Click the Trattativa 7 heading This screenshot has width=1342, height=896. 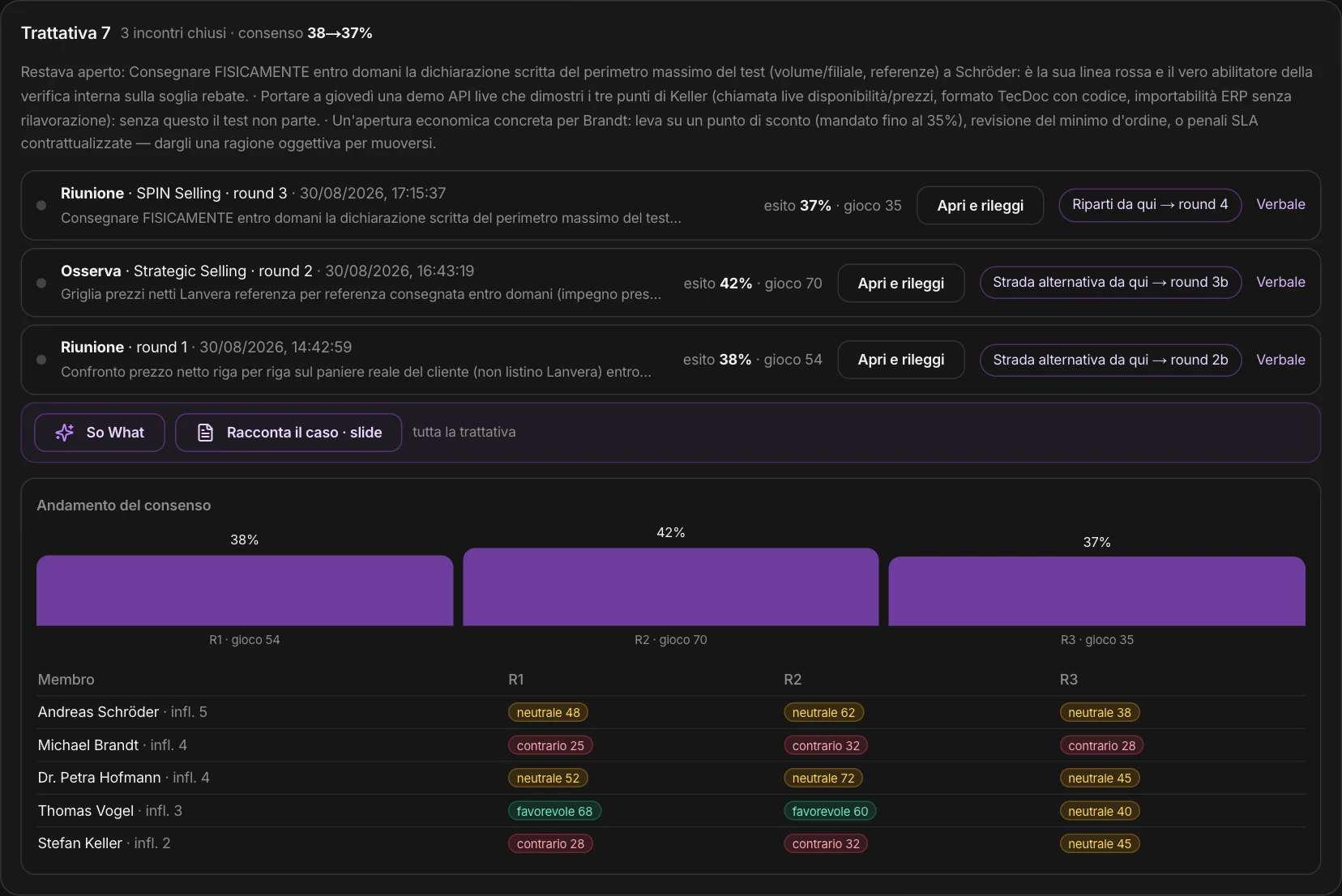(x=66, y=32)
